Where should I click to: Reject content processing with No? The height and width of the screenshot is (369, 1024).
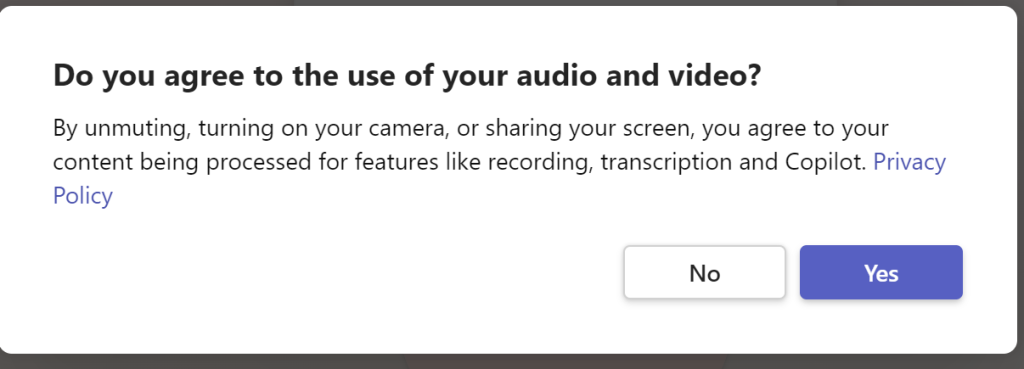(x=705, y=272)
